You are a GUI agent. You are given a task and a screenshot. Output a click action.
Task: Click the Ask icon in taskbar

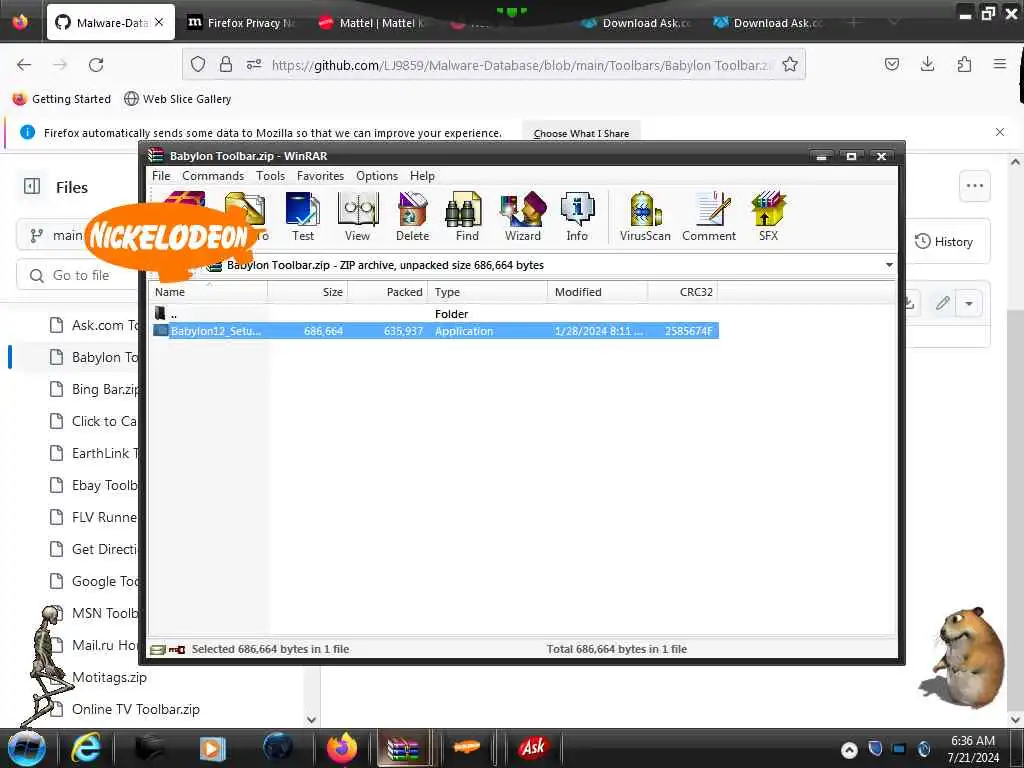532,748
